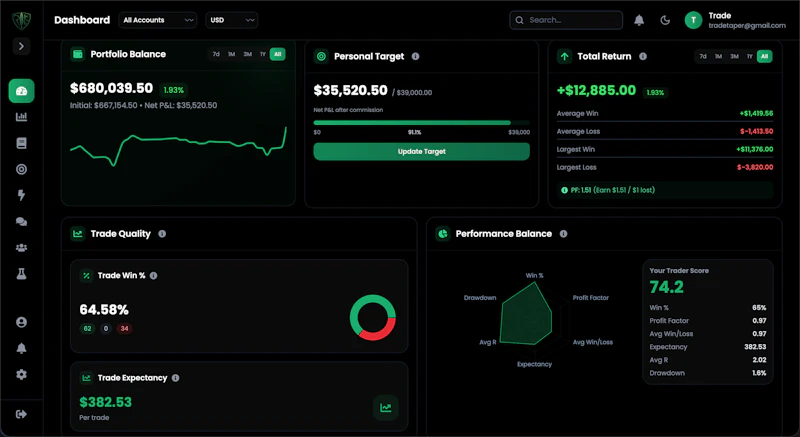
Task: Click the Trade Expectancy chart button
Action: [386, 407]
